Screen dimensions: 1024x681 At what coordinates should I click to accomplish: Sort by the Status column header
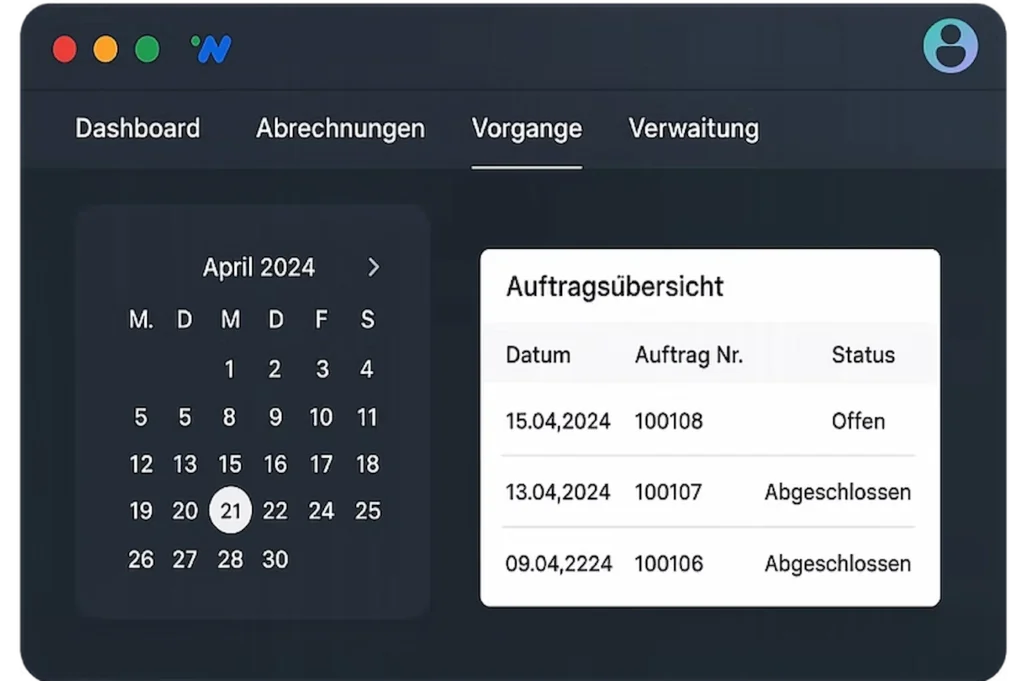[862, 355]
